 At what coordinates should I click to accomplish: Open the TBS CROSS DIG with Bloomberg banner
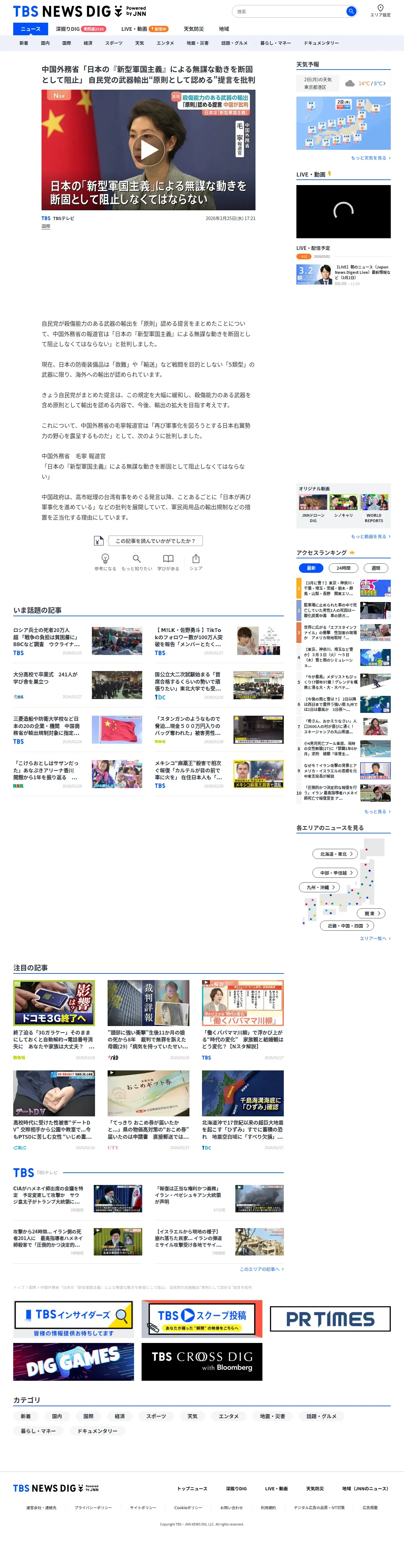click(202, 1362)
